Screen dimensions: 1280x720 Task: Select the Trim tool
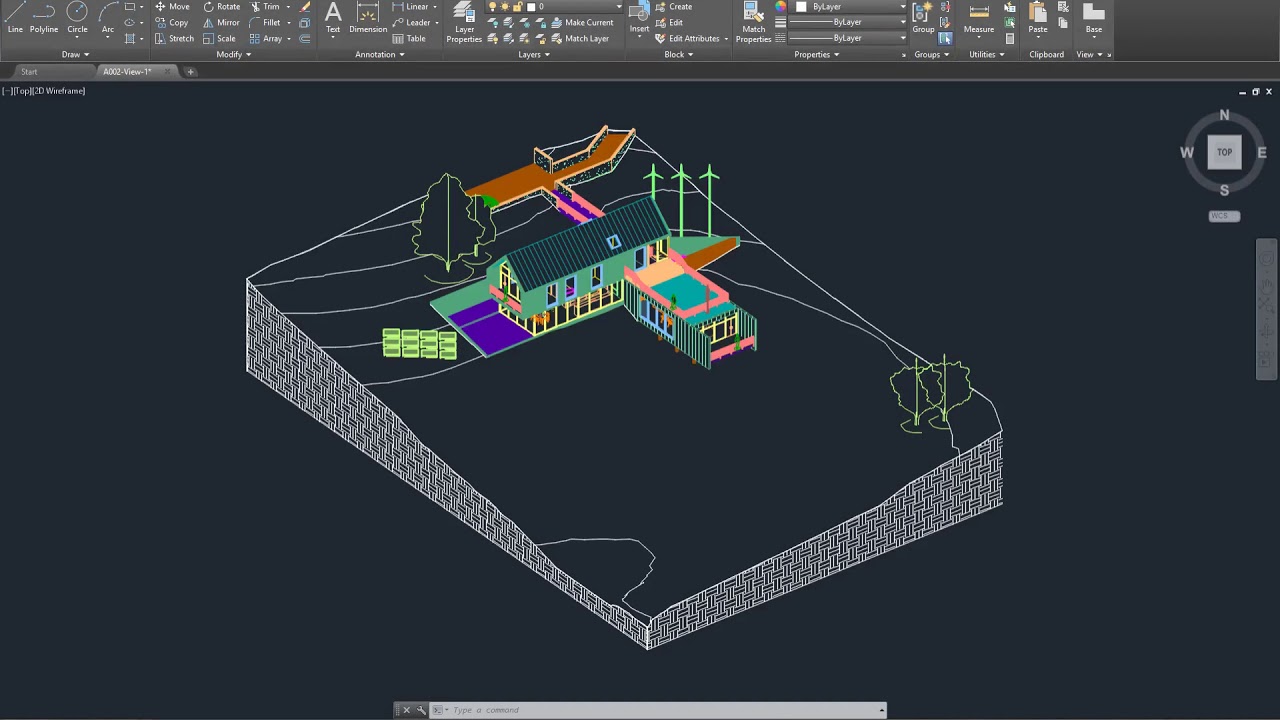264,6
